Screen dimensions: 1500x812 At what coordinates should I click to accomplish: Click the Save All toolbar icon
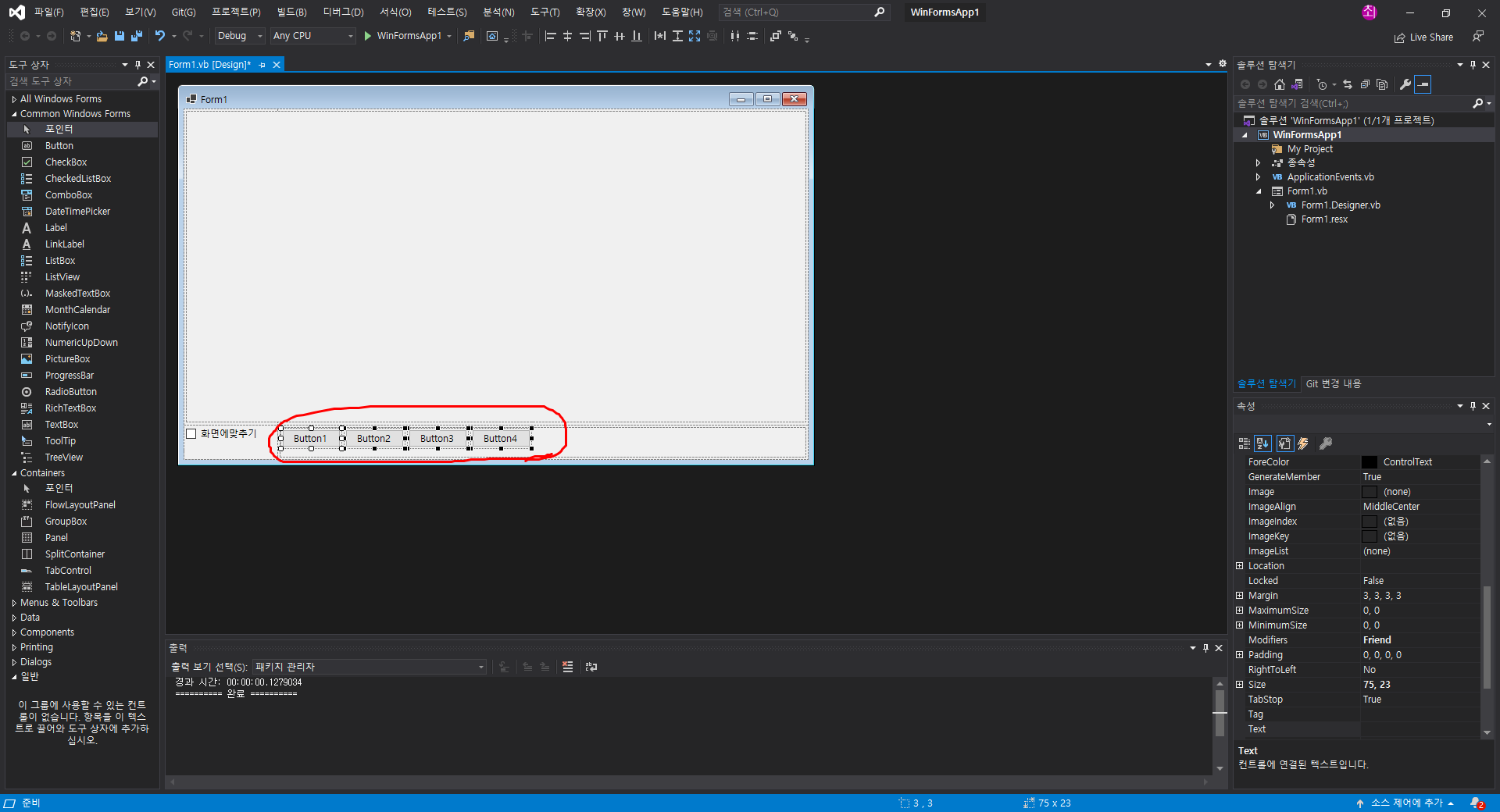click(137, 36)
